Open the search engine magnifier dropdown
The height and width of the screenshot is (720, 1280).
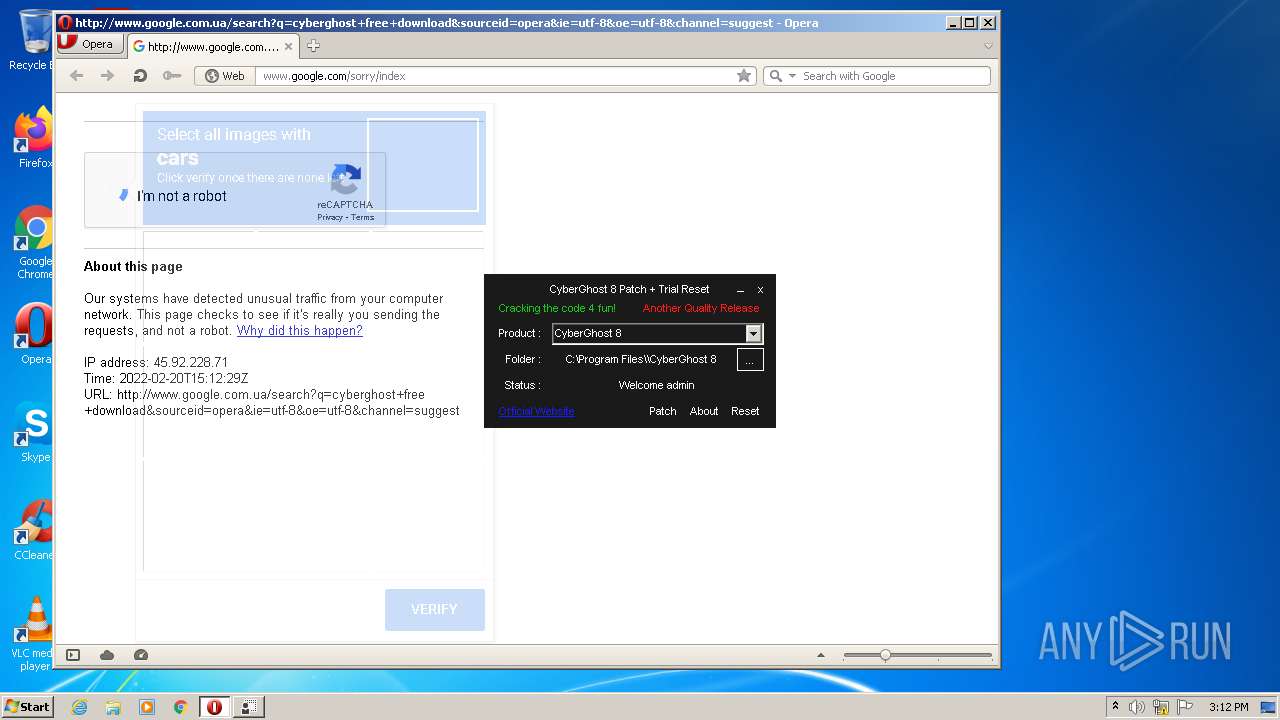[x=782, y=76]
